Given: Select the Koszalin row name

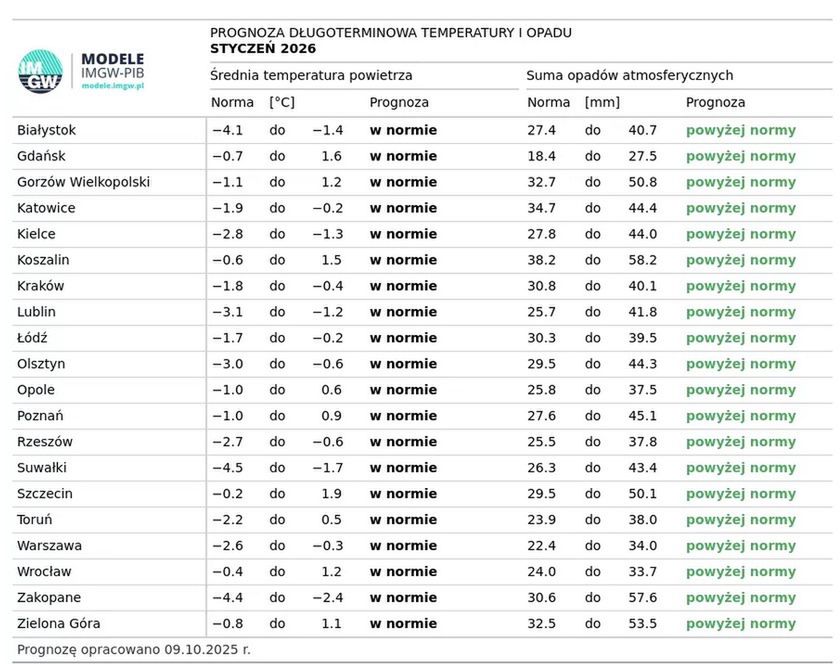Looking at the screenshot, I should pyautogui.click(x=43, y=260).
